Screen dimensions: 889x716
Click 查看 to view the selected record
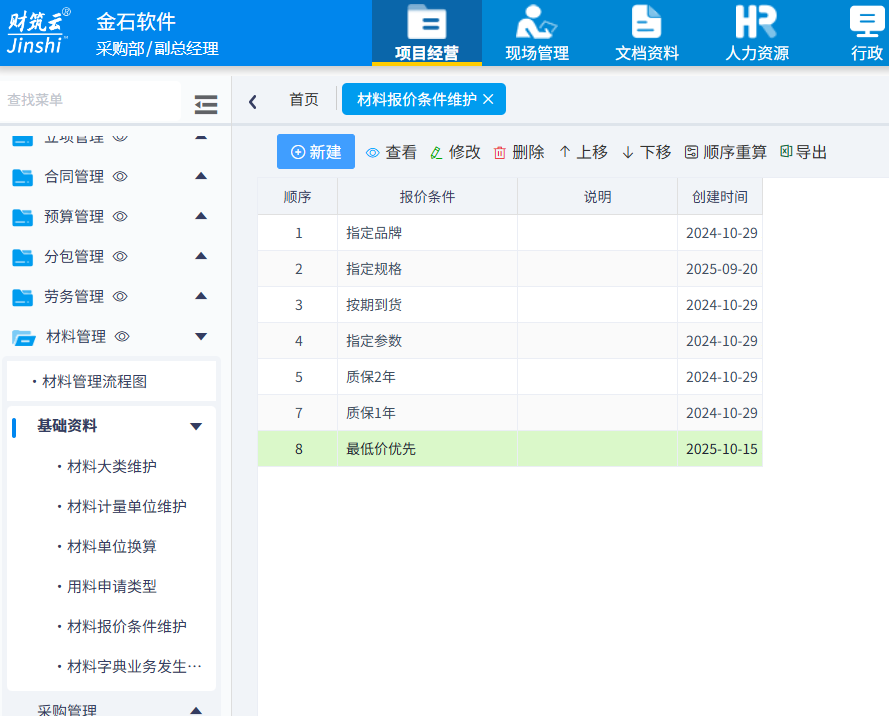pyautogui.click(x=391, y=152)
